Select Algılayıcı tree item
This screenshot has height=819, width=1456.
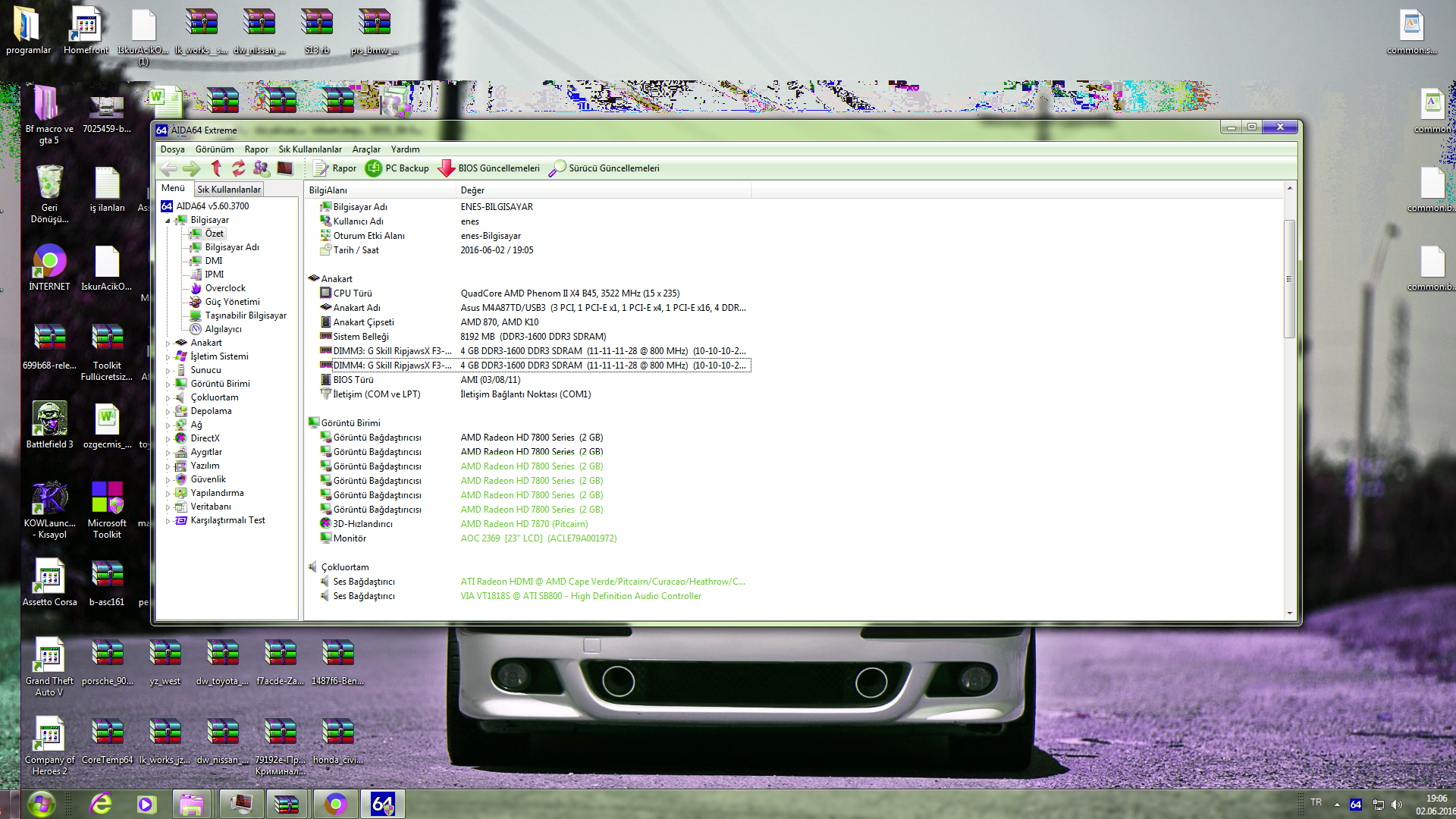pos(223,329)
